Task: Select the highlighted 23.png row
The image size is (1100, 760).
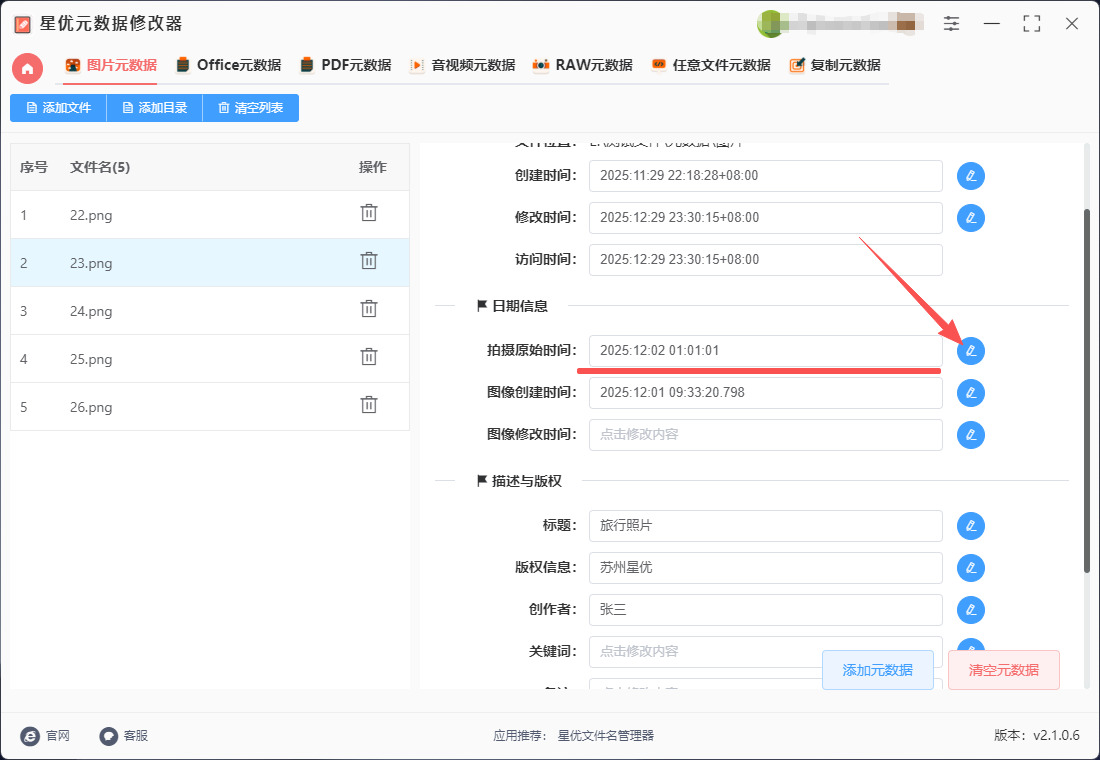Action: point(210,262)
